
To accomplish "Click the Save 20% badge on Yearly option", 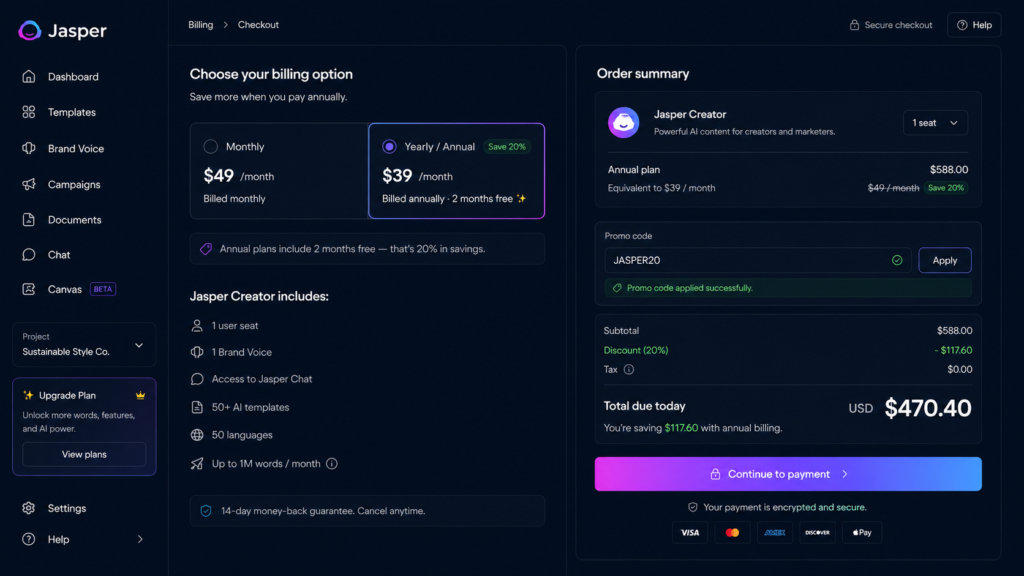I will pyautogui.click(x=507, y=147).
